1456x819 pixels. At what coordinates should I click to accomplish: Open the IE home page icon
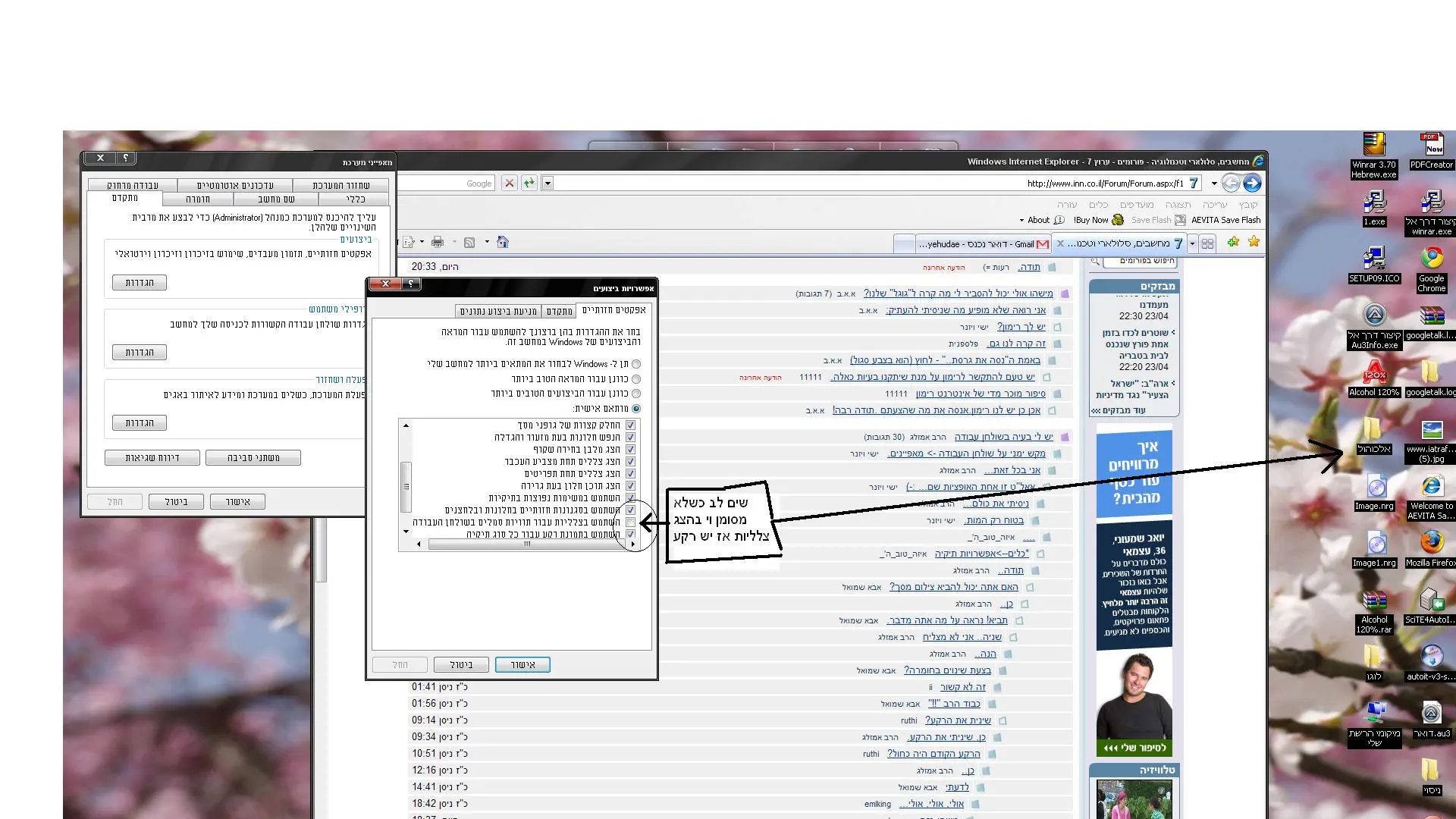(x=502, y=242)
